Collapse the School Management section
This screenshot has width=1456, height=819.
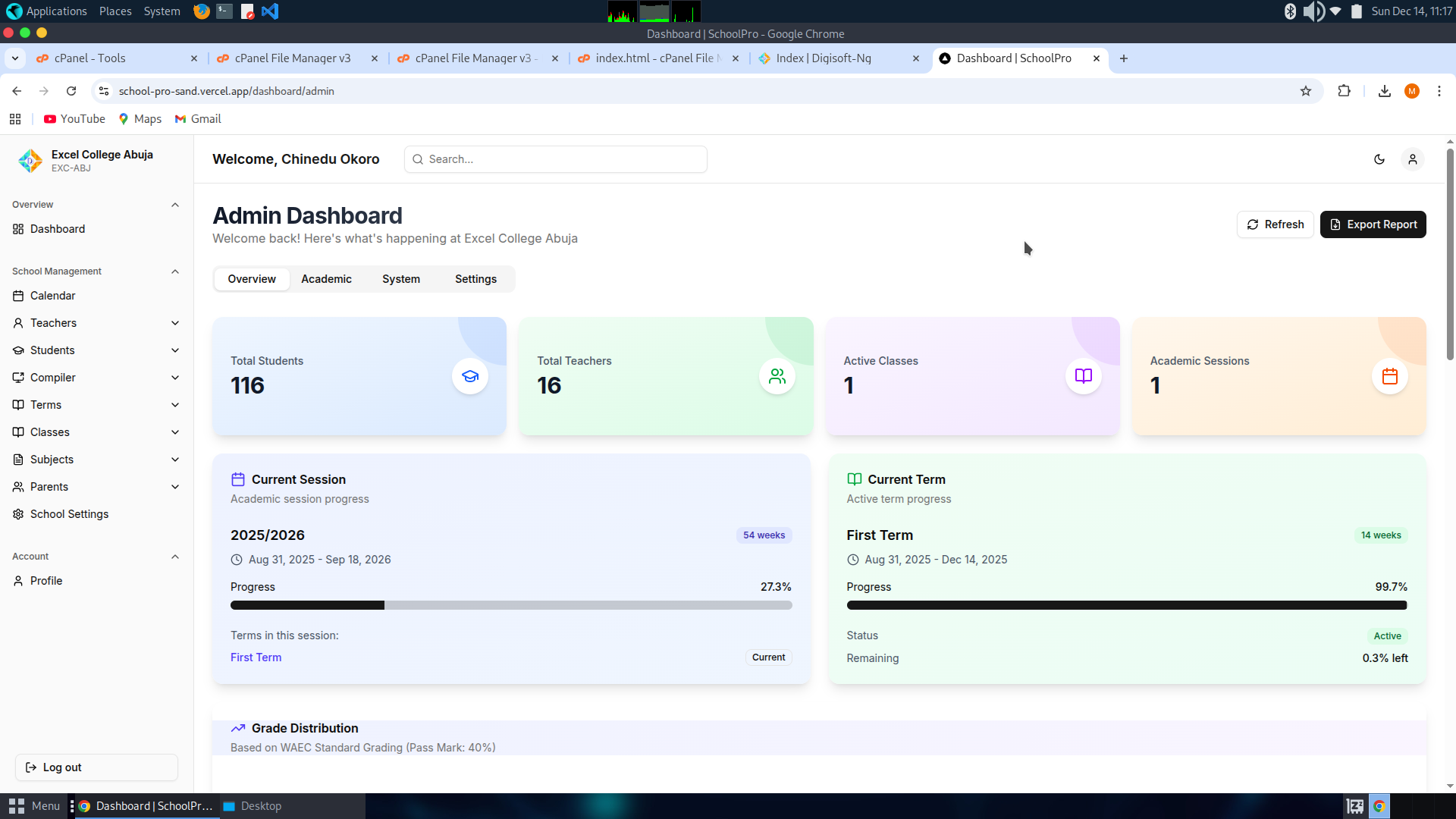click(174, 271)
